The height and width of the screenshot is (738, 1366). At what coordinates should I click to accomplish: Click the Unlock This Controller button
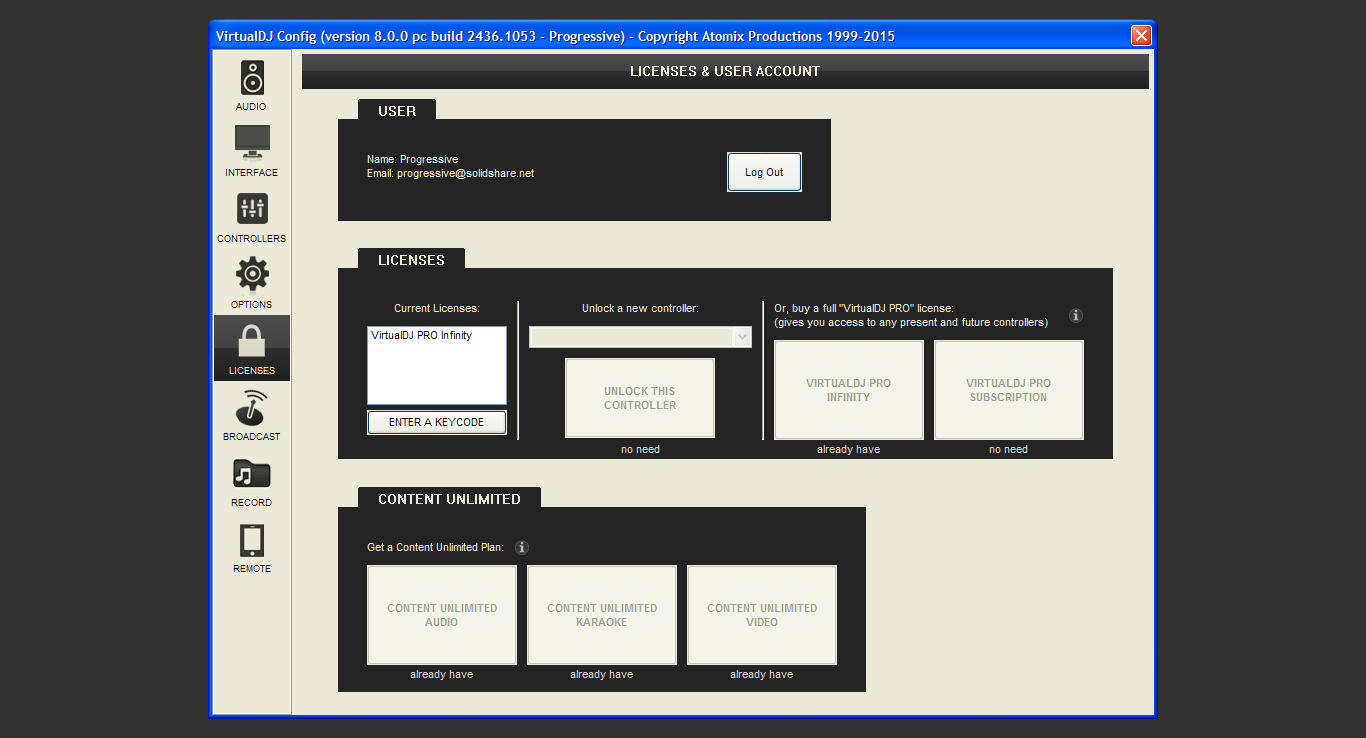pos(640,398)
